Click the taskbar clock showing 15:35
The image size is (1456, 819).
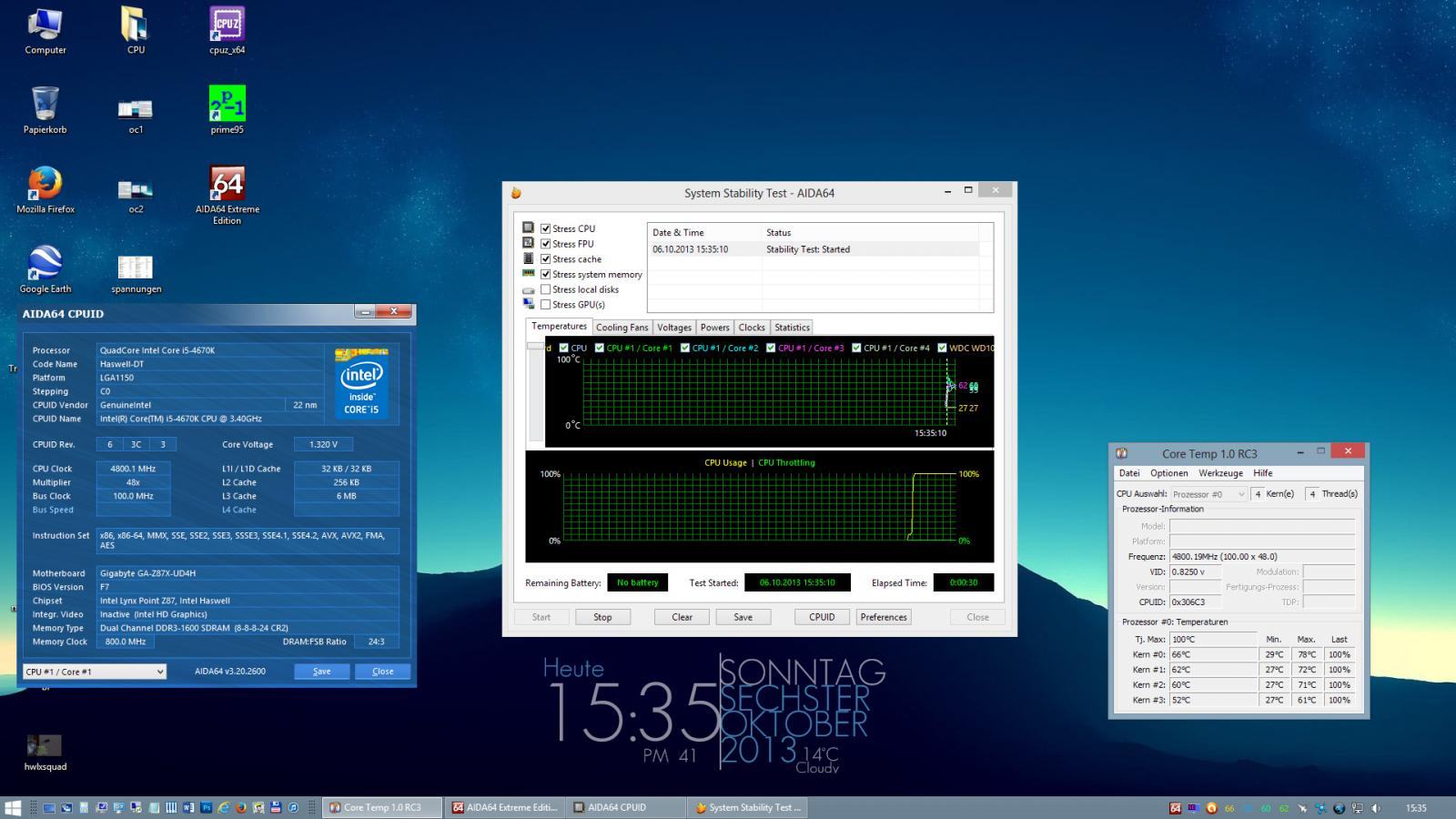tap(1416, 808)
